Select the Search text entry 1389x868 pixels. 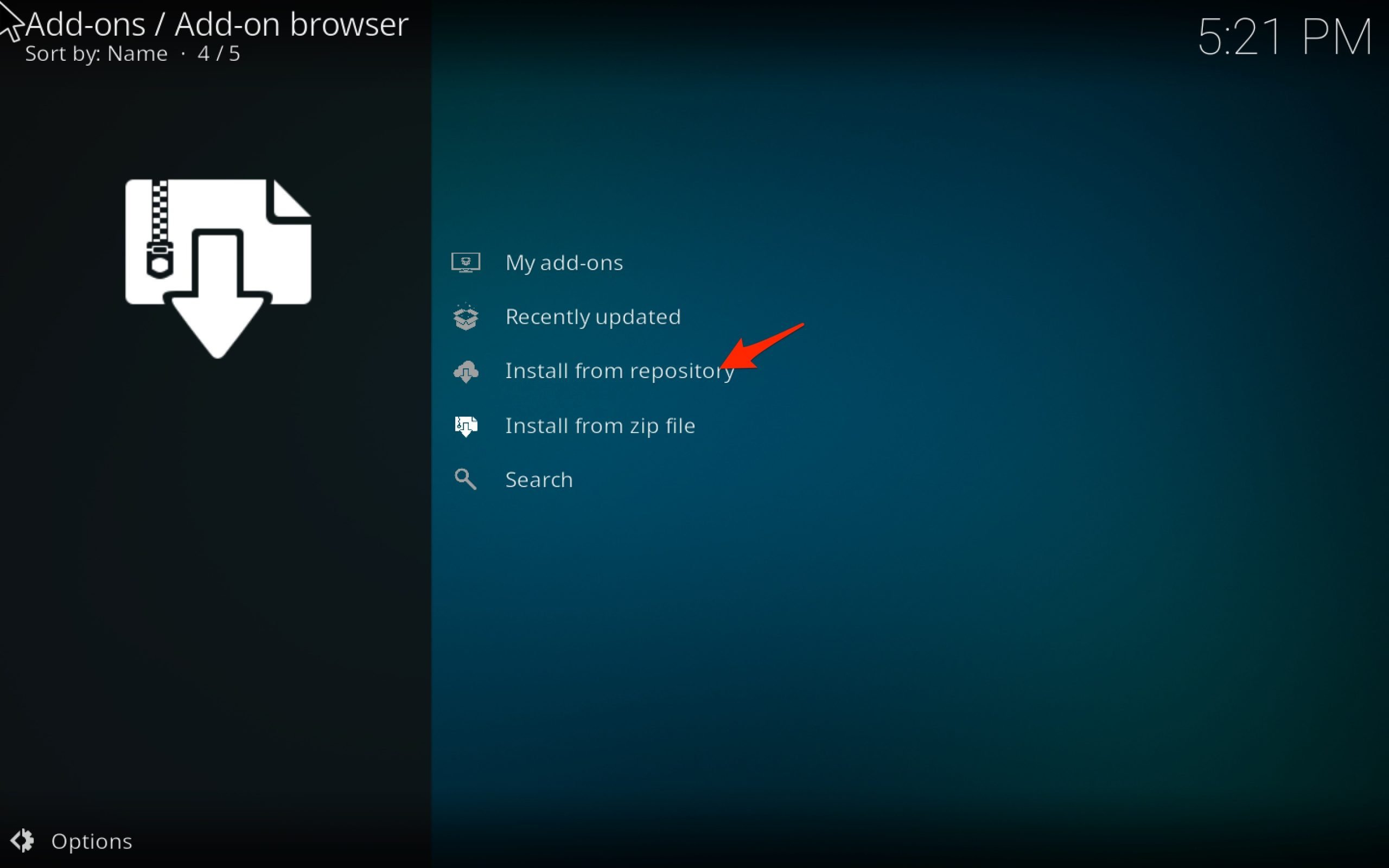tap(538, 480)
